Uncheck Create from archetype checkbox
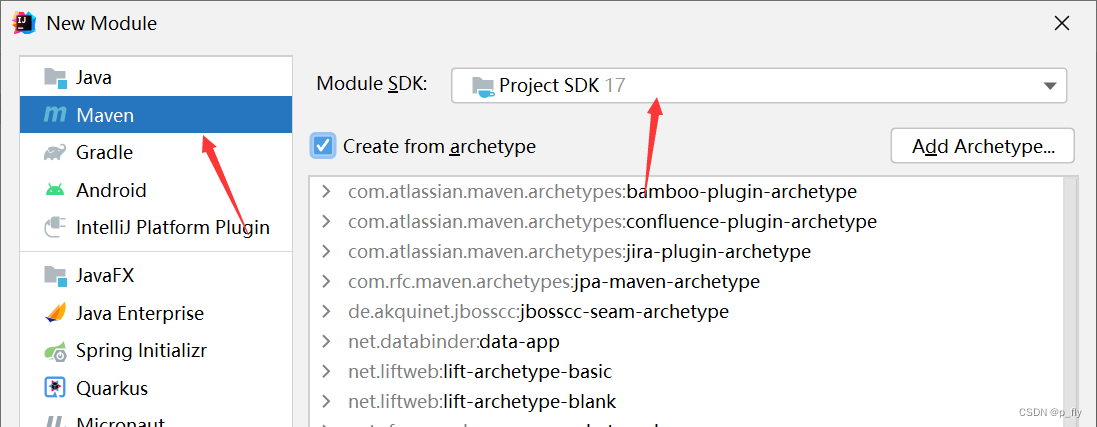The image size is (1097, 427). pyautogui.click(x=323, y=146)
